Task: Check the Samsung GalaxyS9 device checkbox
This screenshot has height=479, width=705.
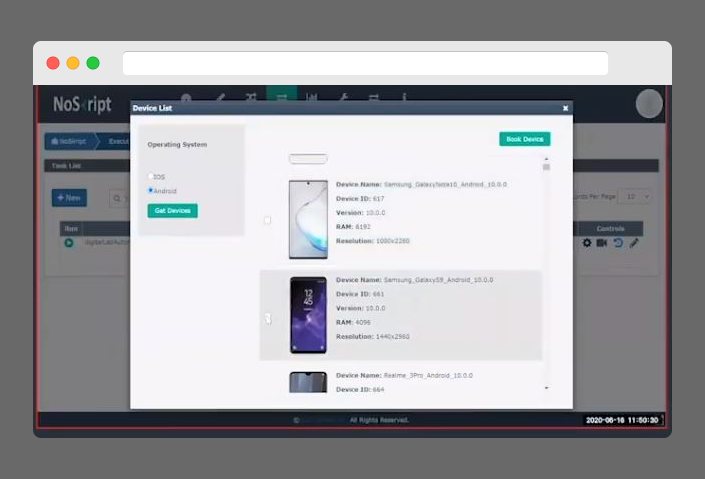Action: click(267, 318)
